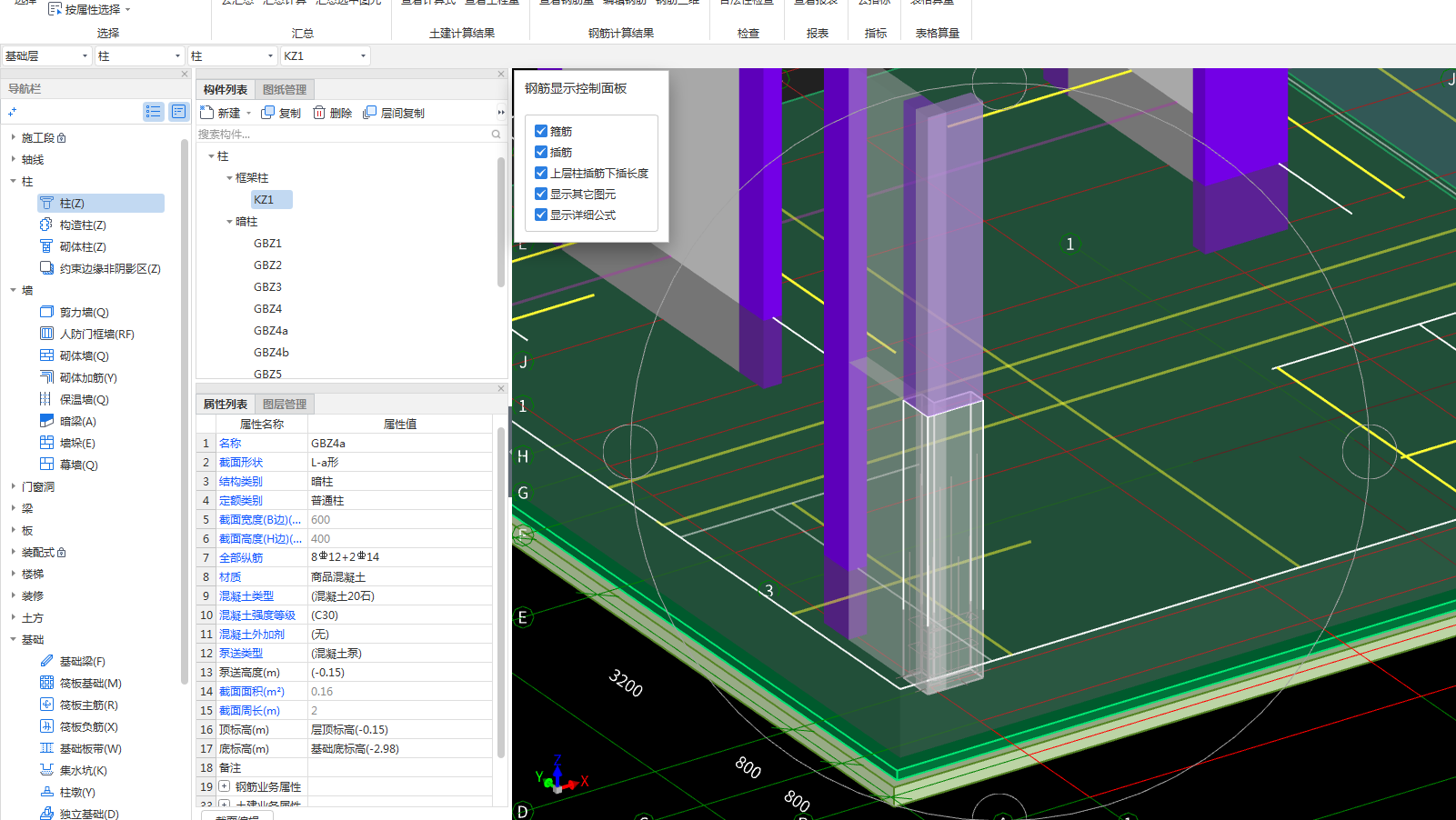Select the 砌体加筋(Y) icon

[46, 377]
